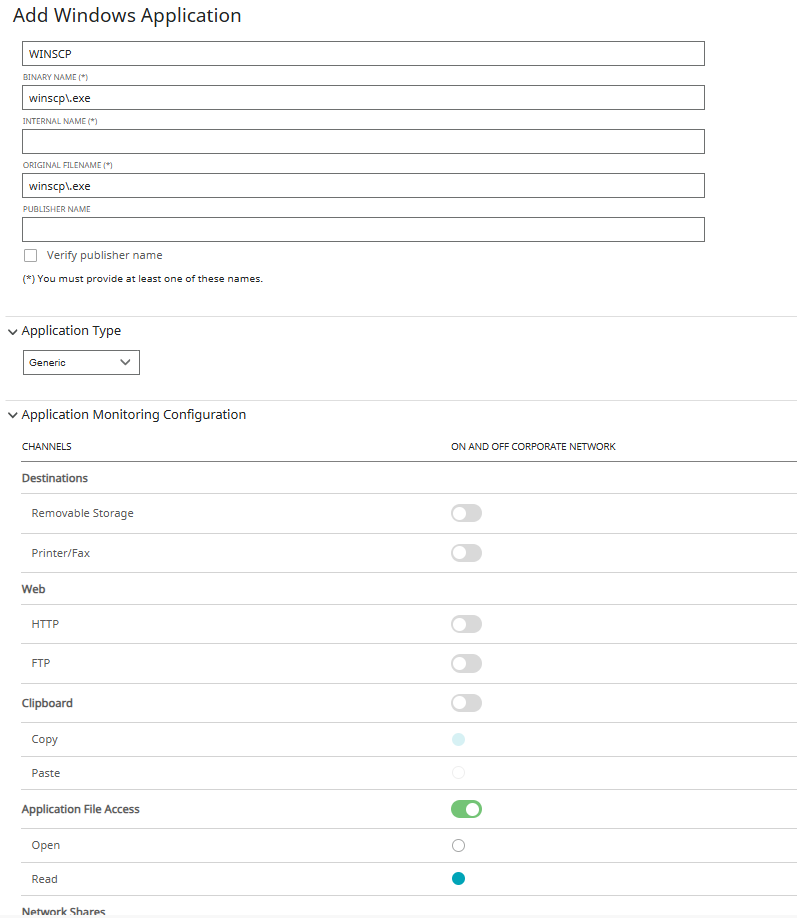The height and width of the screenshot is (918, 797).
Task: Switch on the FTP toggle
Action: tap(466, 663)
